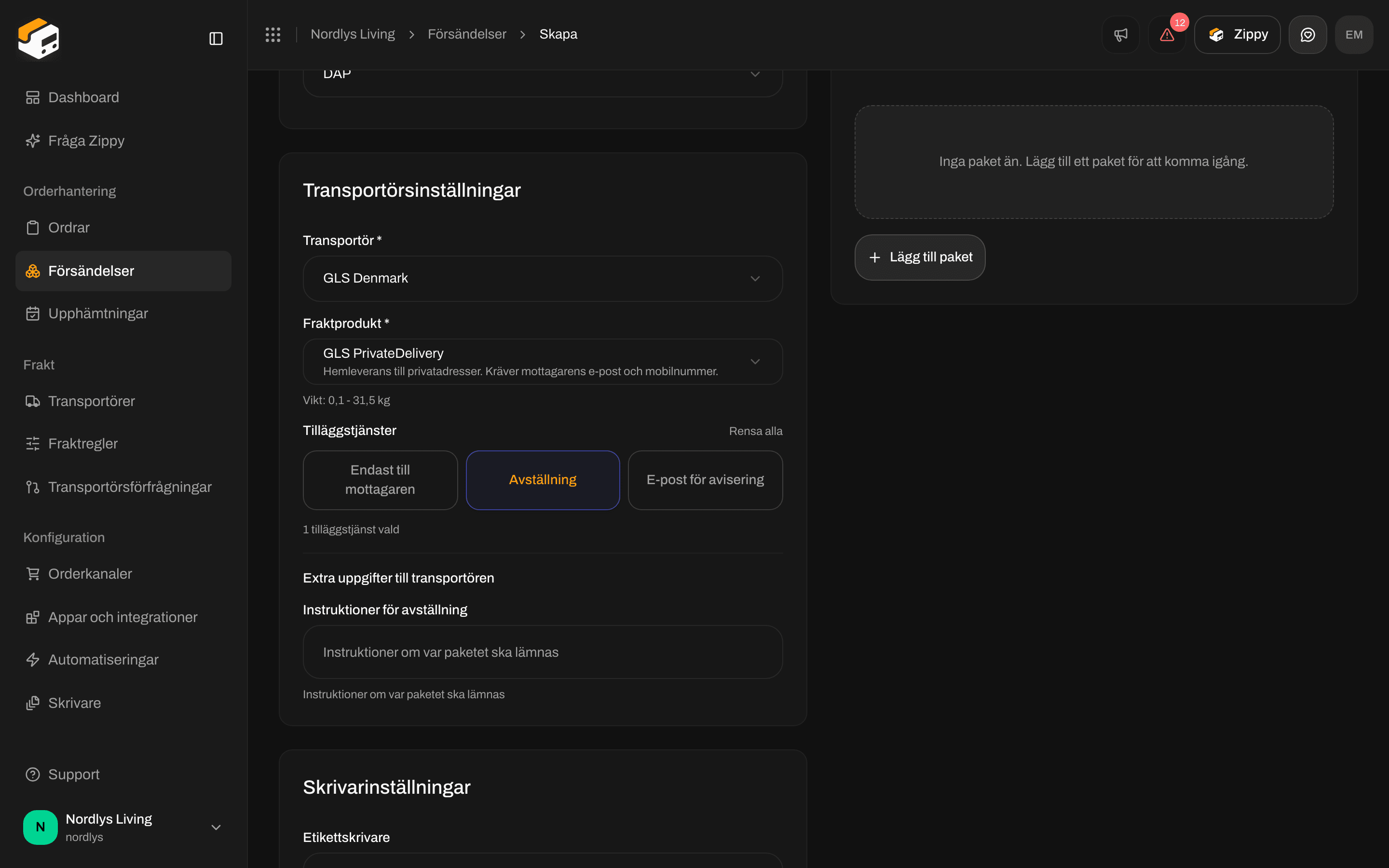Click the Skapa breadcrumb text
The height and width of the screenshot is (868, 1389).
(x=558, y=34)
